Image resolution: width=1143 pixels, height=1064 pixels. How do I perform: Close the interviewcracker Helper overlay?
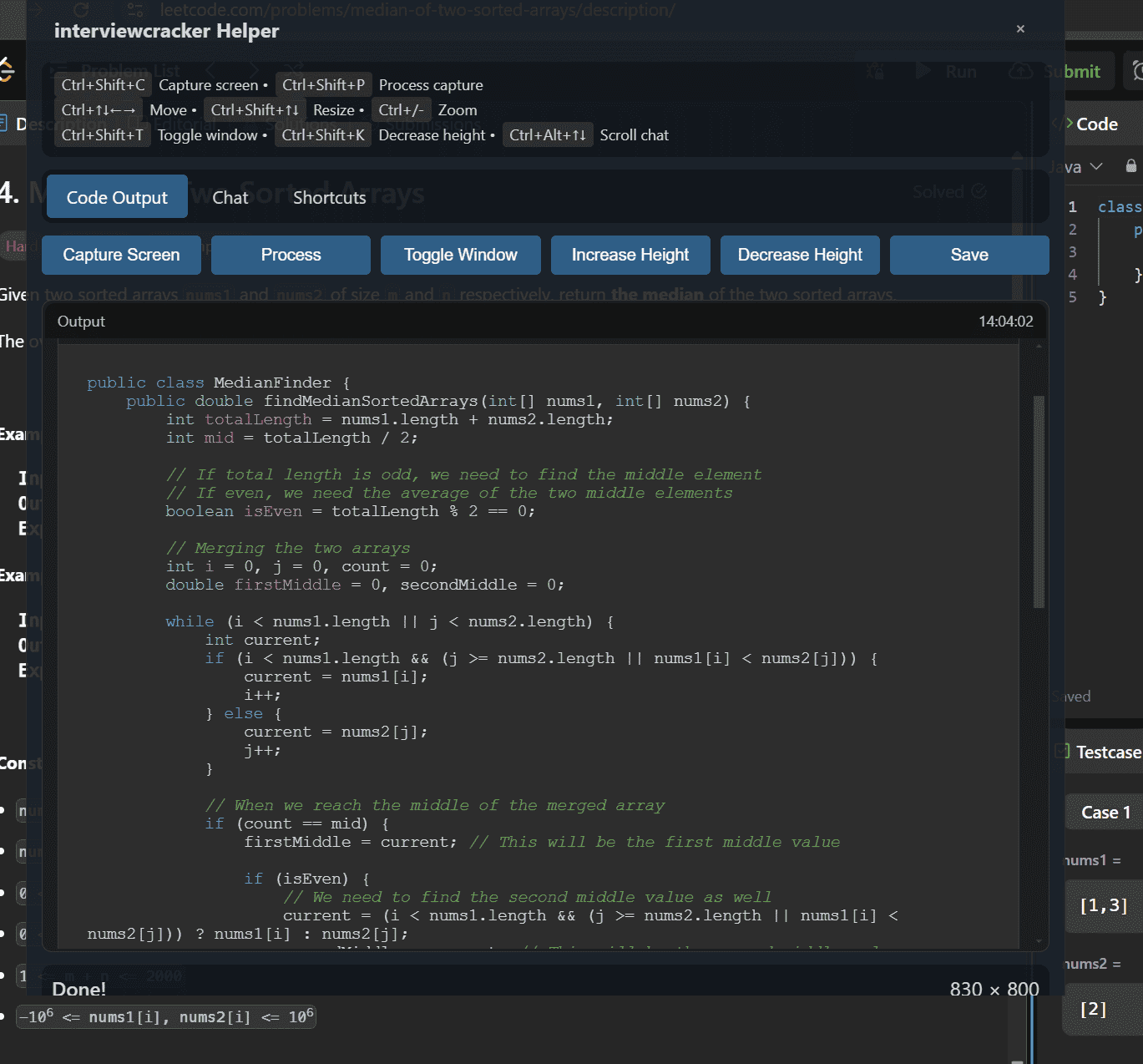1020,28
